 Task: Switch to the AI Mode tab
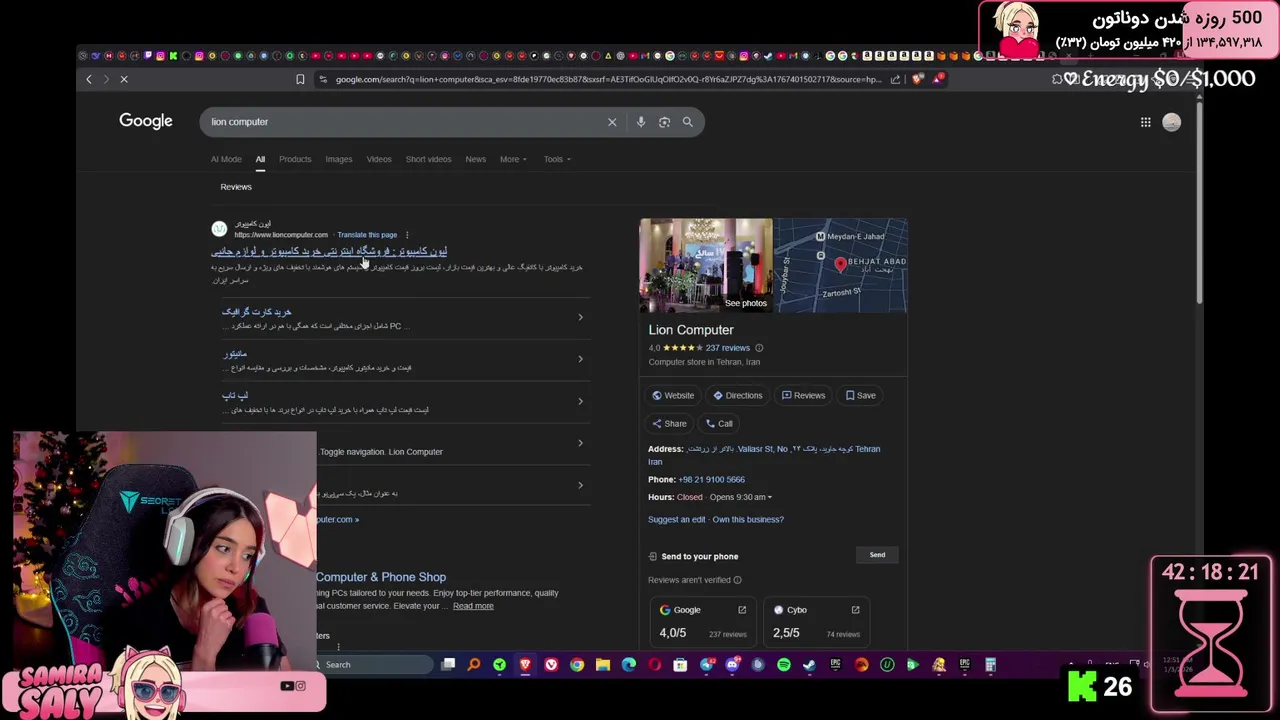point(226,159)
